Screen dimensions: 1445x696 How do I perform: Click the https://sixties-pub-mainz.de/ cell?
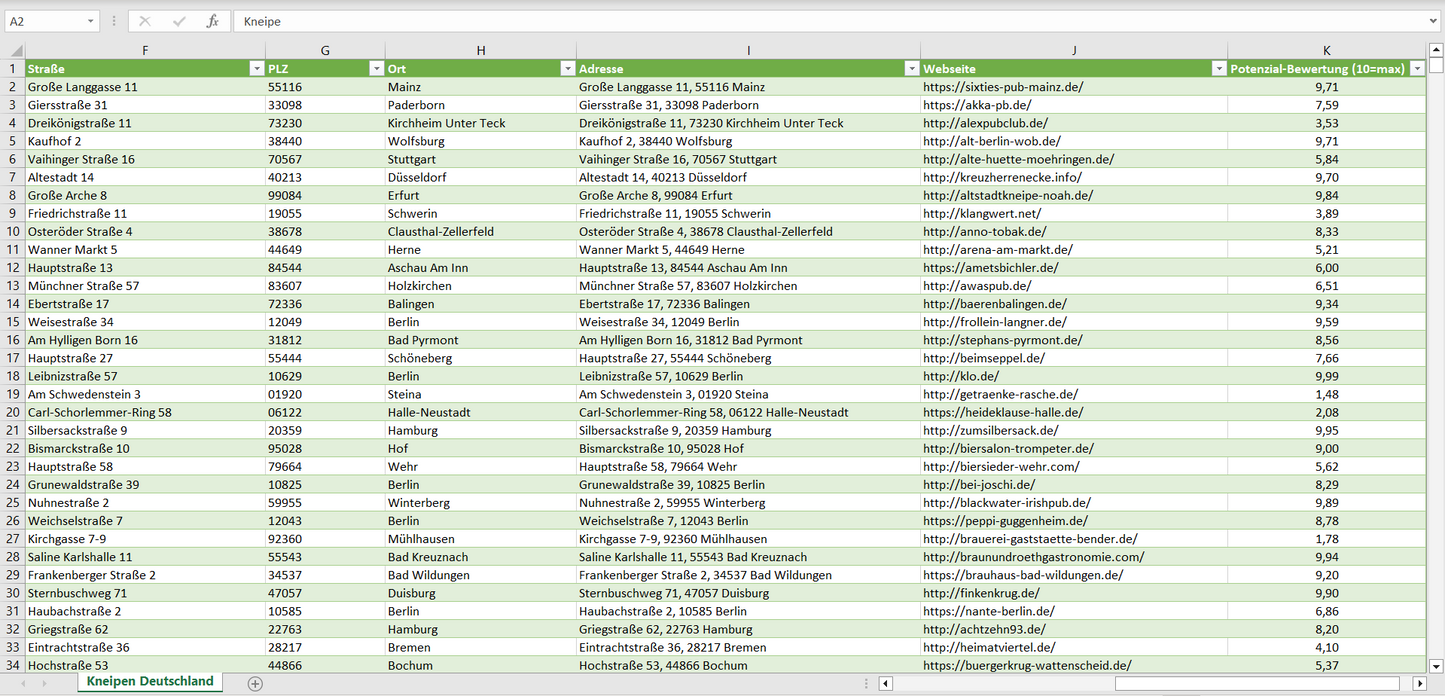(1003, 87)
